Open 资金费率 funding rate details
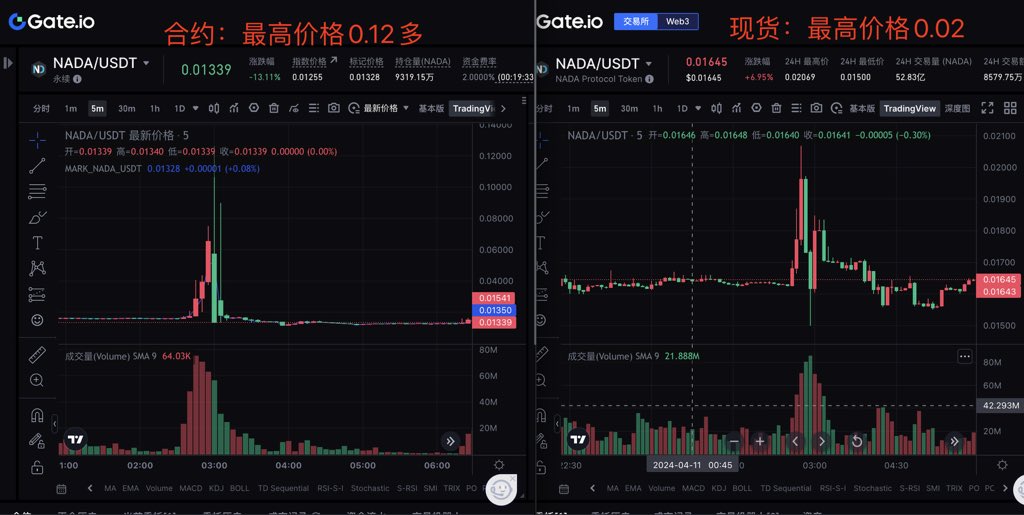 click(479, 62)
